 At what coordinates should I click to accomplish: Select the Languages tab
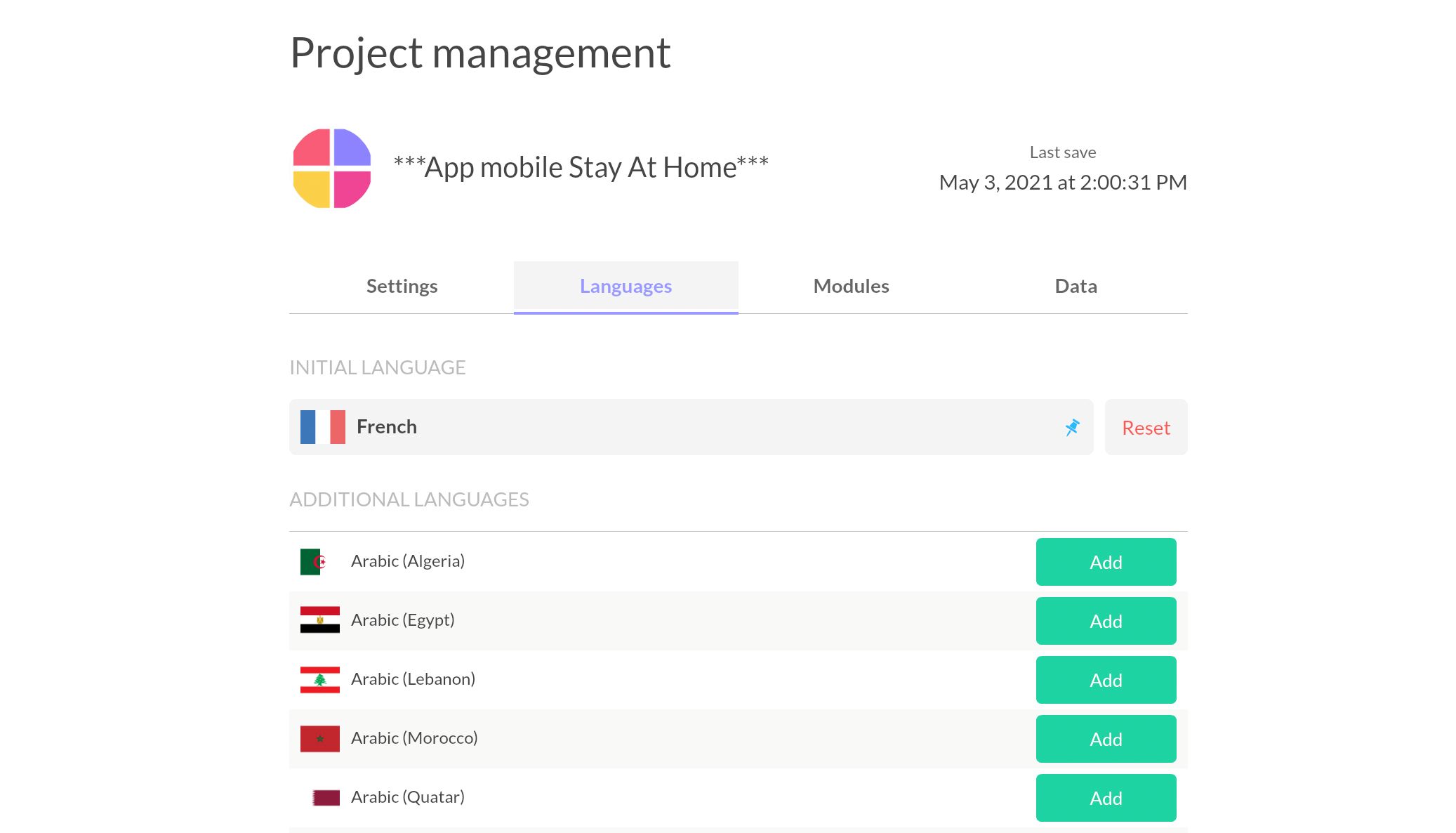point(625,286)
